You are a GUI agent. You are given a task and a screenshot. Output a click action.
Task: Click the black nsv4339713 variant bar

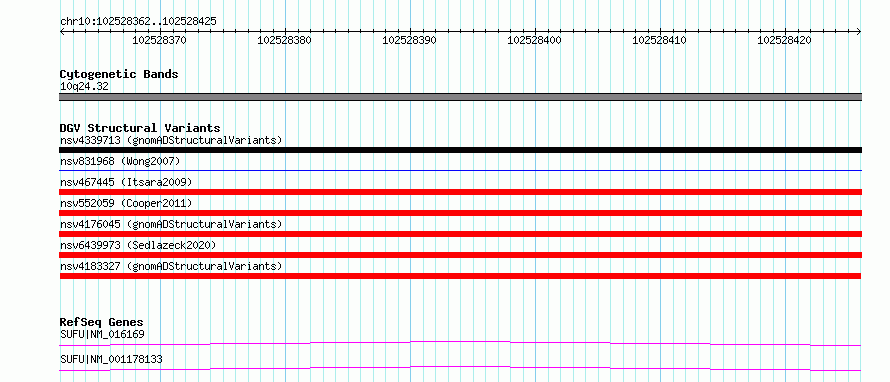click(460, 150)
